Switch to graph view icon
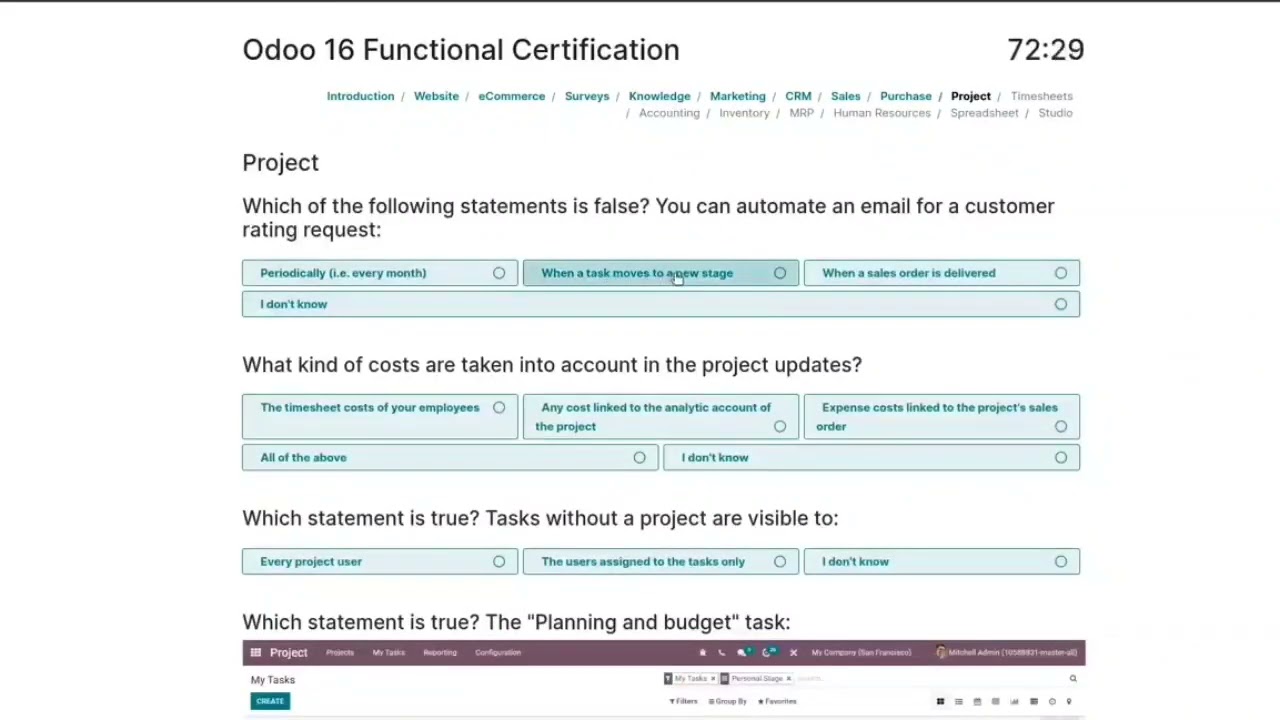This screenshot has width=1280, height=720. point(1014,701)
